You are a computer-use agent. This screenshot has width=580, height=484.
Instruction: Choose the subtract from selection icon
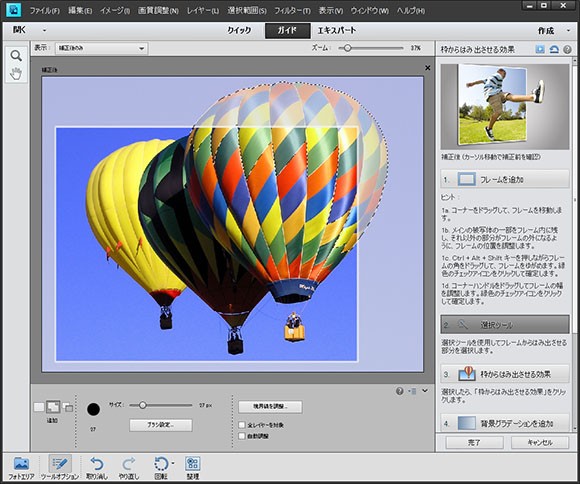pyautogui.click(x=68, y=407)
